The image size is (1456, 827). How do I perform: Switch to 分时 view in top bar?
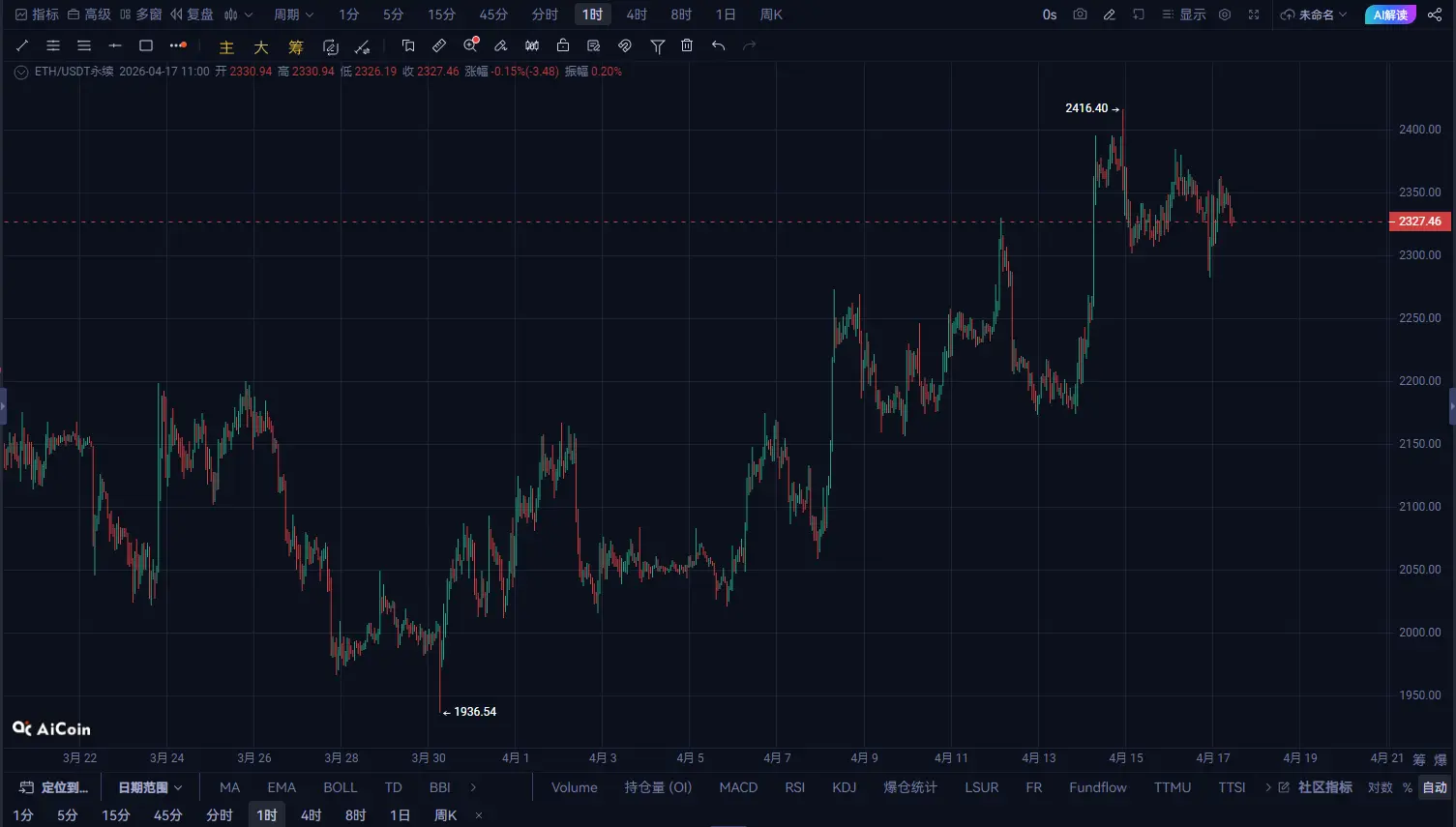pyautogui.click(x=545, y=15)
